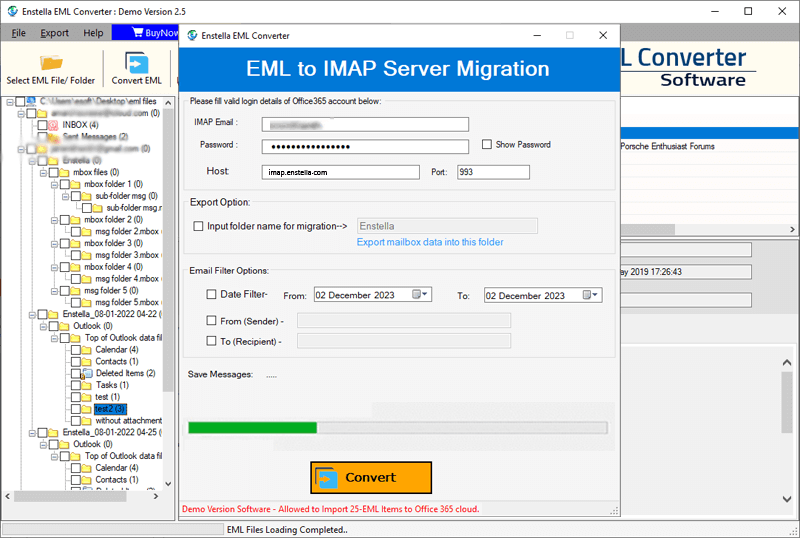Click the without attachment folder icon

pos(87,421)
